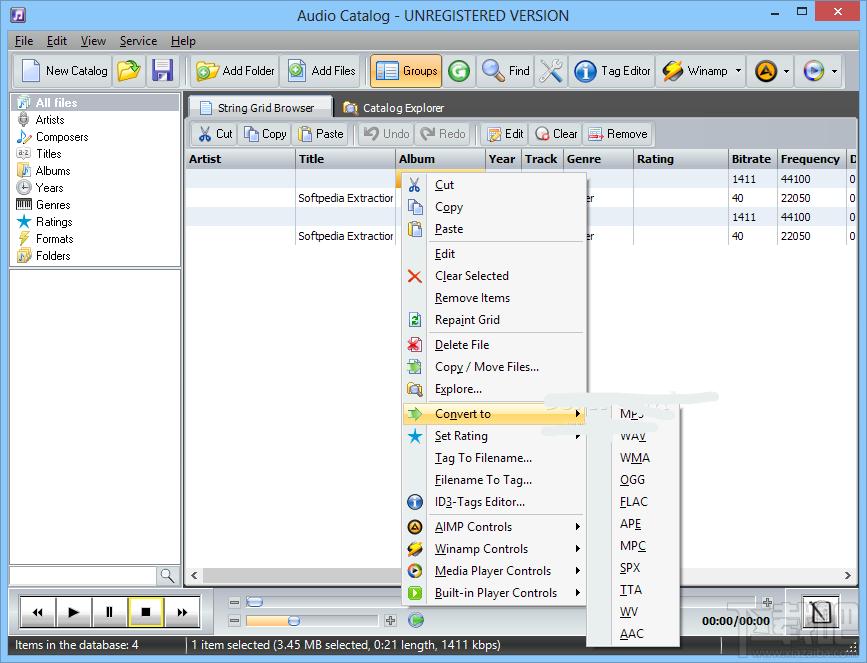Click the Add Files button

pyautogui.click(x=321, y=71)
